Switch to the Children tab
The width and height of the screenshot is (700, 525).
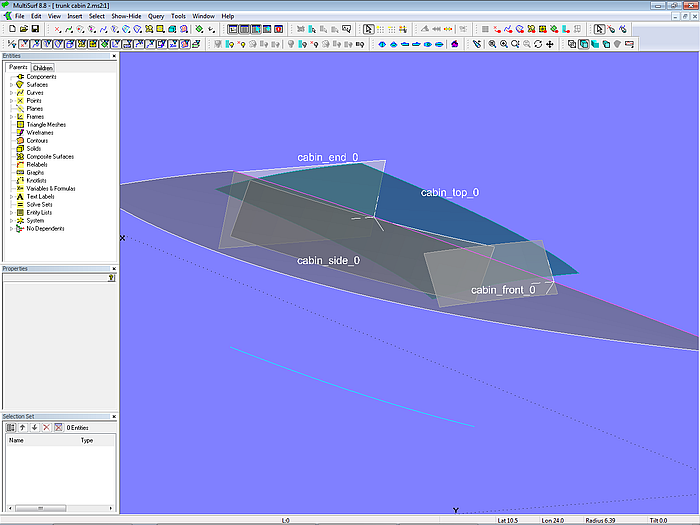(x=42, y=68)
